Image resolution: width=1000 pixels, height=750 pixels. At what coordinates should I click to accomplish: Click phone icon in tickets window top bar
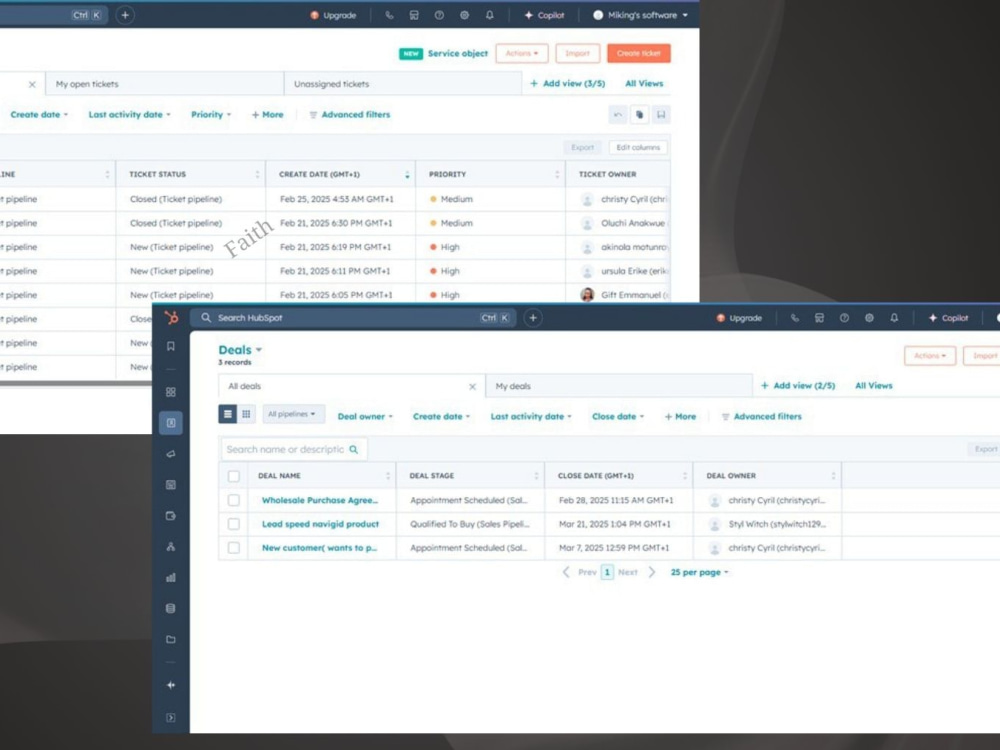389,15
